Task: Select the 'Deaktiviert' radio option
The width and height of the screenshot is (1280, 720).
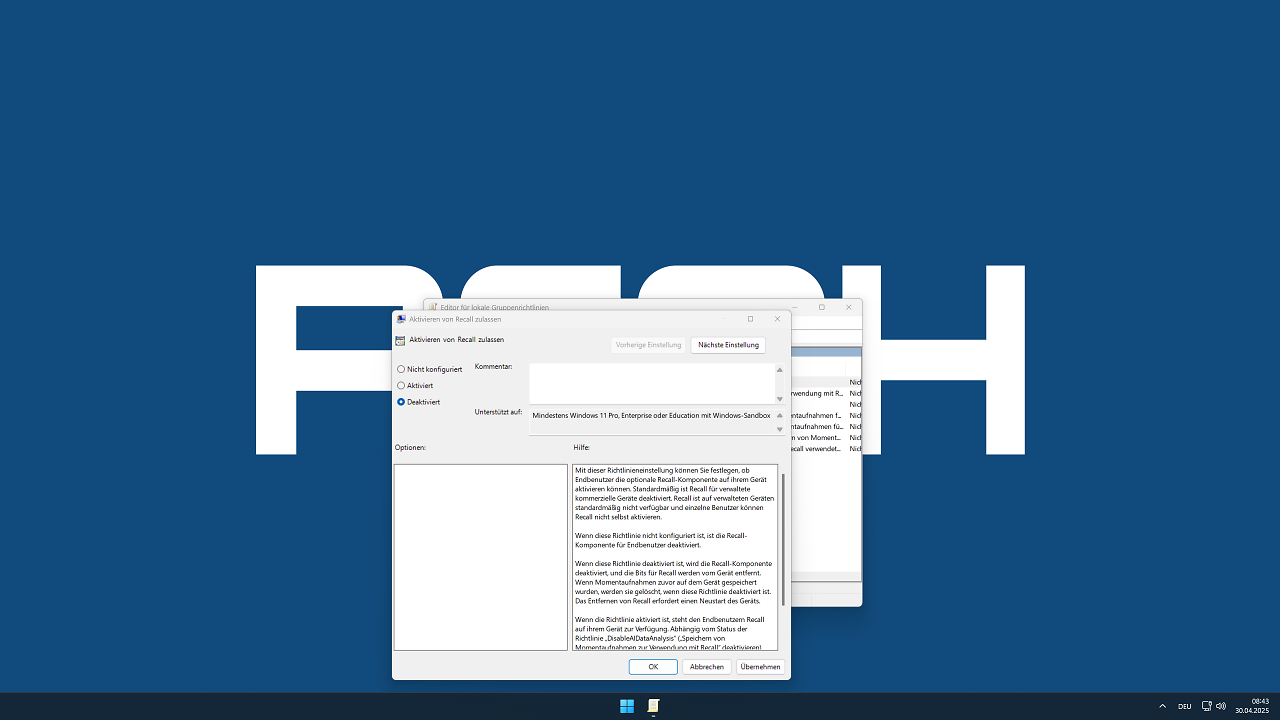Action: (418, 402)
